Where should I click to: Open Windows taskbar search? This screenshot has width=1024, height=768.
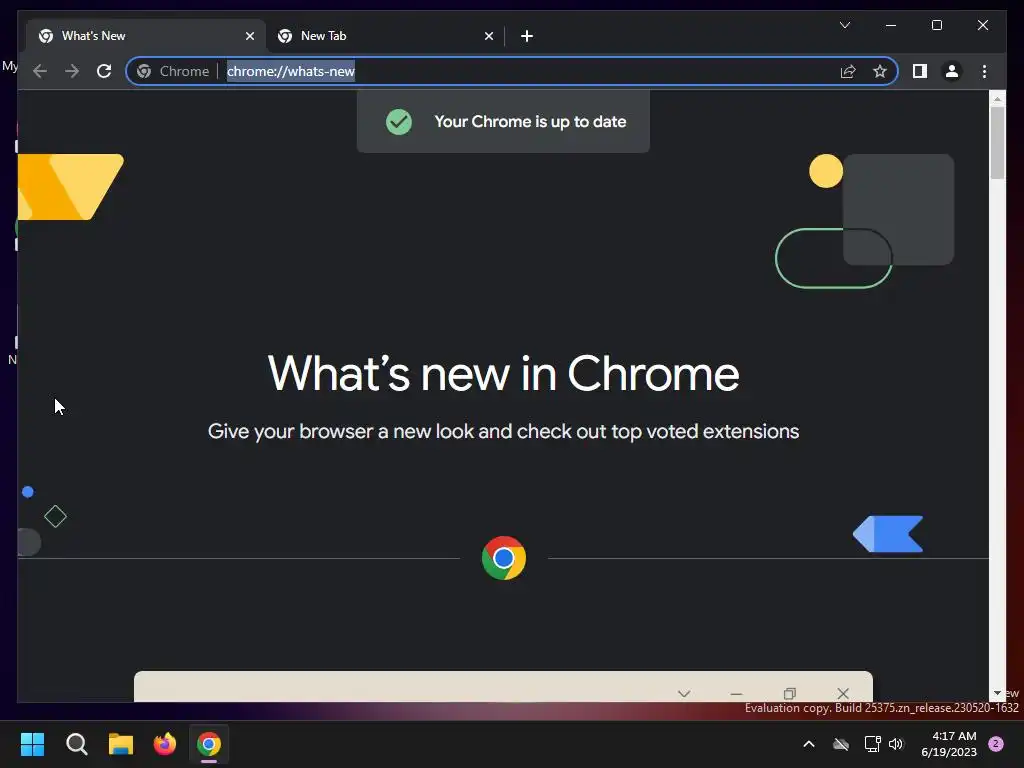[76, 744]
